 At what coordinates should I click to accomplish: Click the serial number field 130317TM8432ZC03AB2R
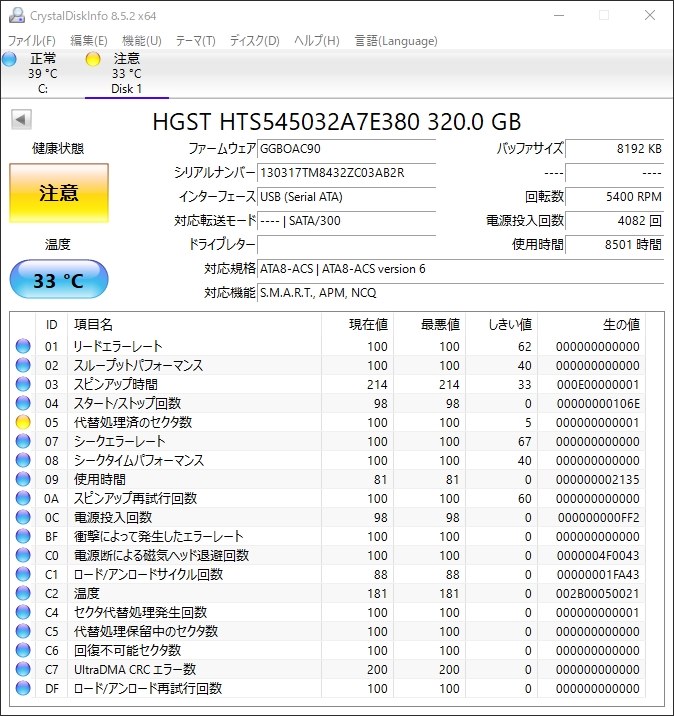347,173
